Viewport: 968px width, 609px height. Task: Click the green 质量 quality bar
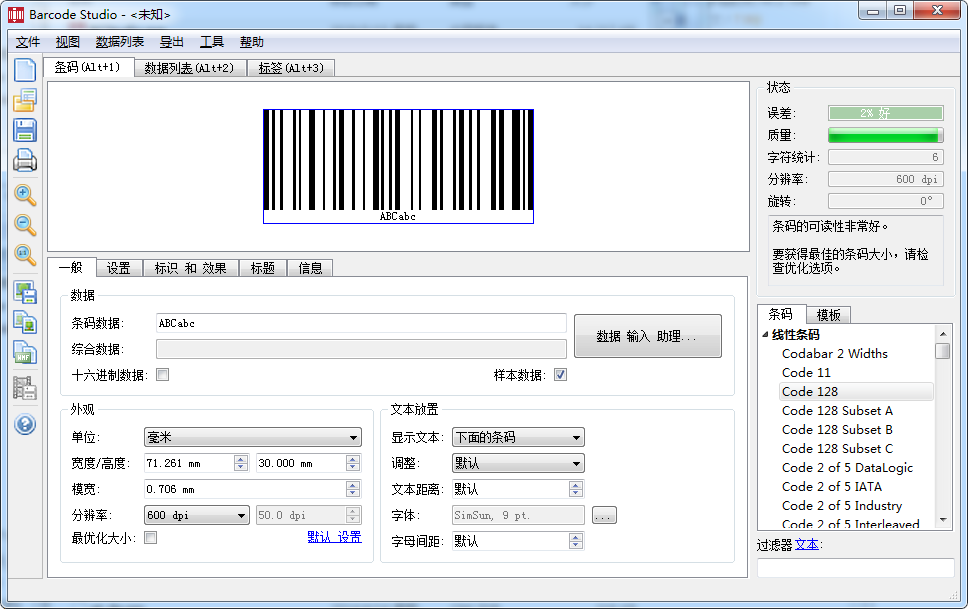coord(885,135)
